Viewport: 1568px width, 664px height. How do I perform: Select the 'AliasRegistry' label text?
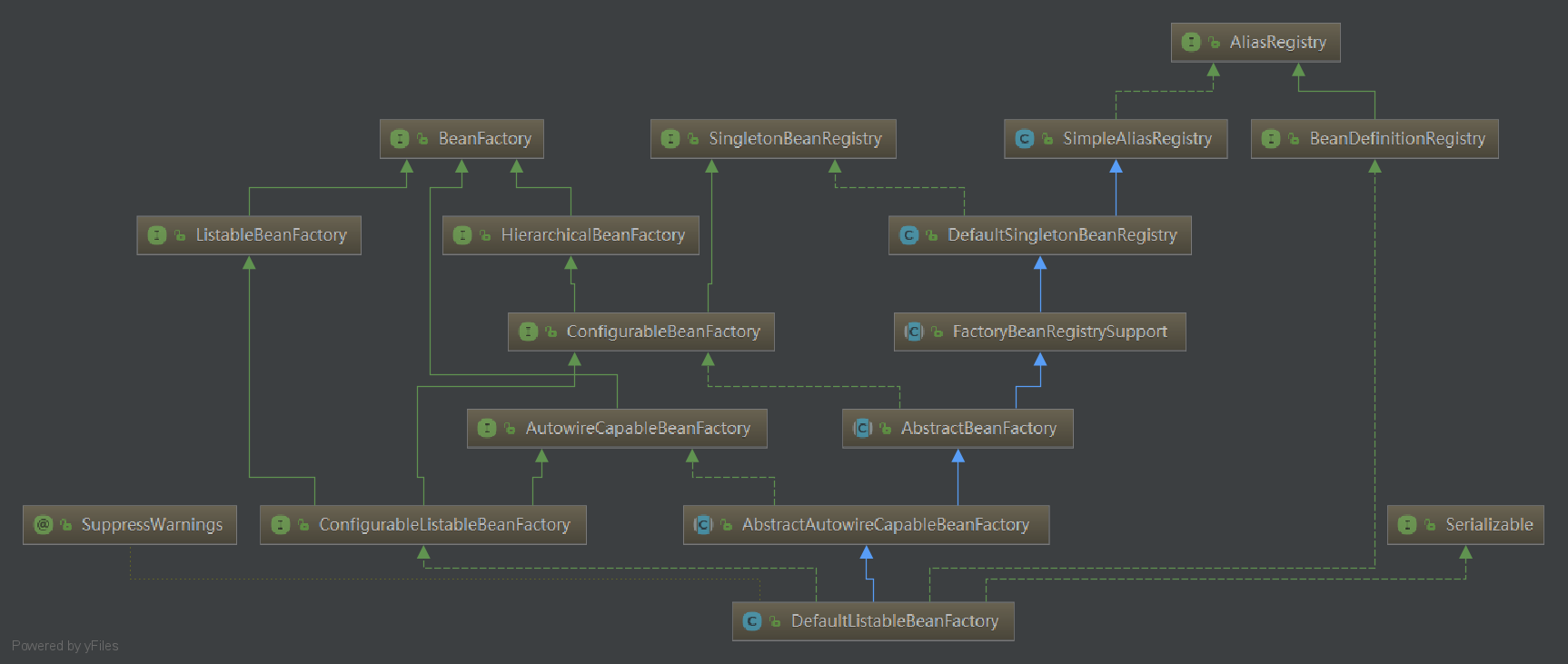pyautogui.click(x=1278, y=42)
